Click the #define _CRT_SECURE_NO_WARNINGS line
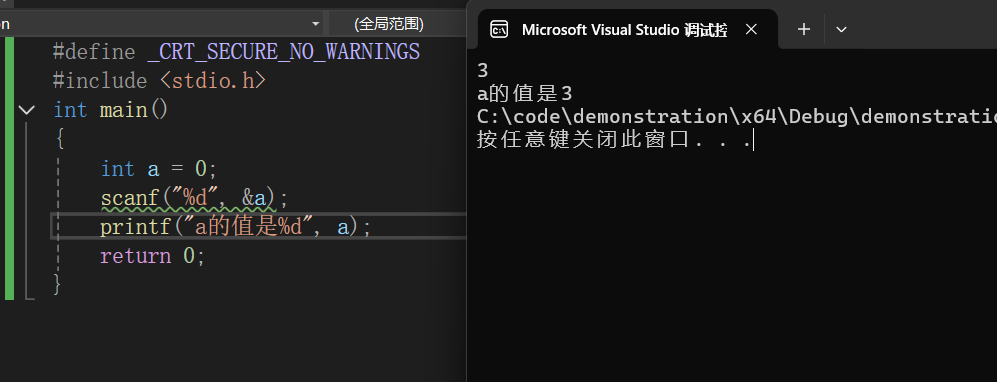This screenshot has width=997, height=382. pyautogui.click(x=236, y=51)
